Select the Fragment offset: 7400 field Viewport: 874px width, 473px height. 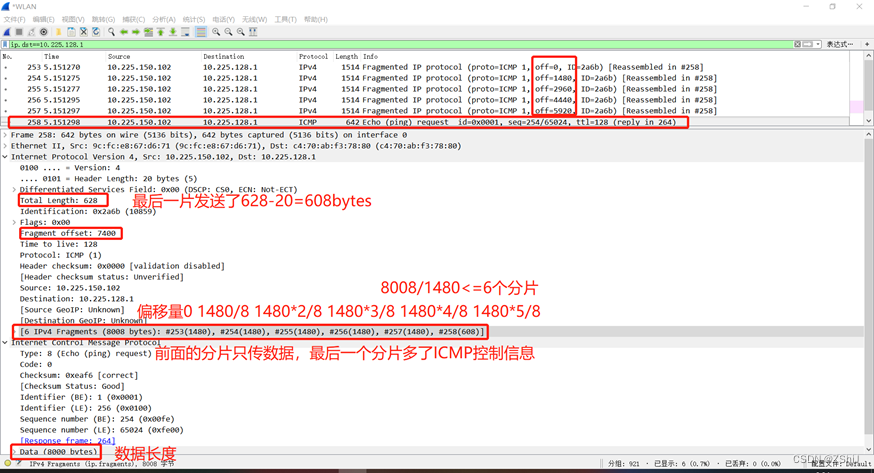[67, 233]
